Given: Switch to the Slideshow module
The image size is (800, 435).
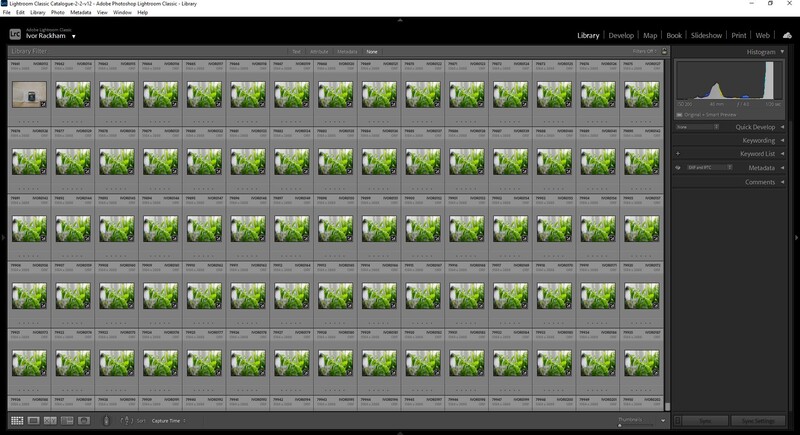Looking at the screenshot, I should pos(707,35).
